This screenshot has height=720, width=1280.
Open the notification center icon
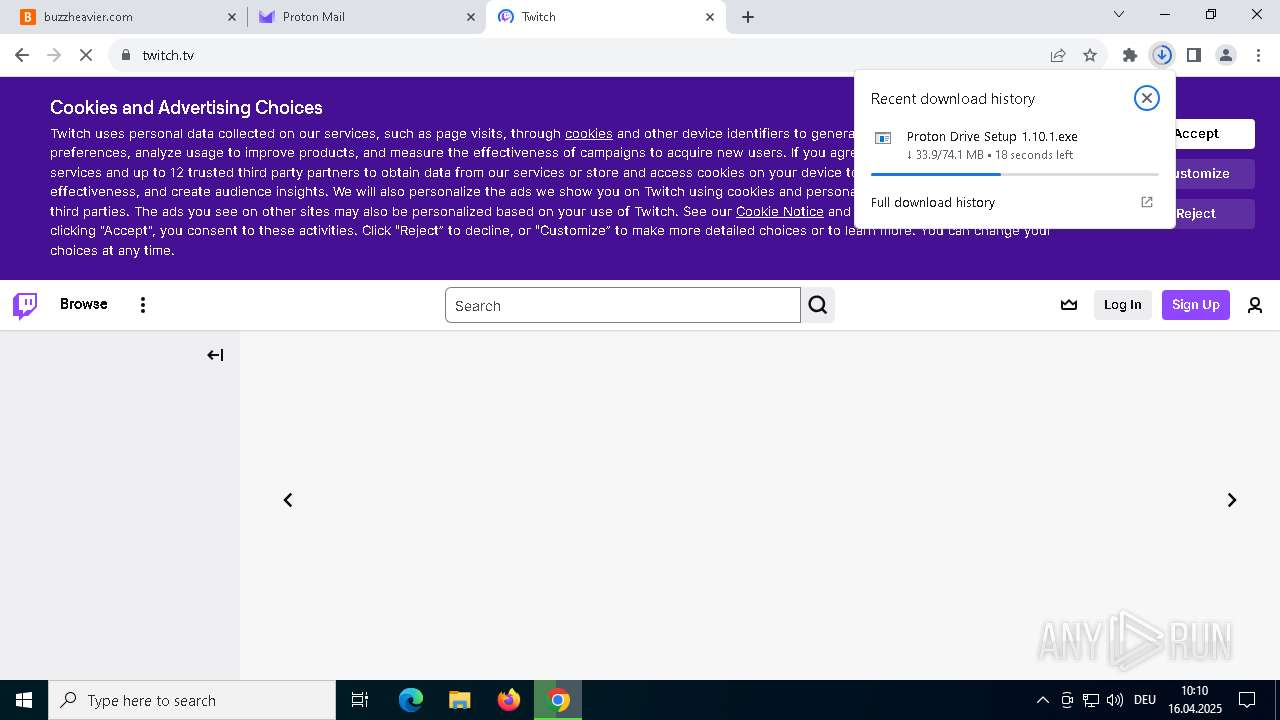click(x=1247, y=700)
